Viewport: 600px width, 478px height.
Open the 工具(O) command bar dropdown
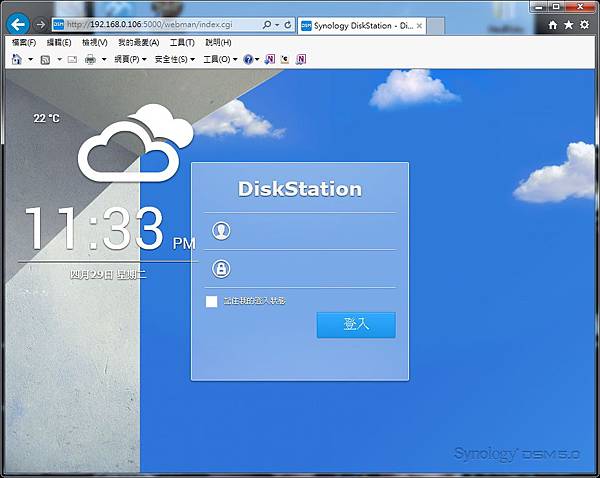pos(220,59)
